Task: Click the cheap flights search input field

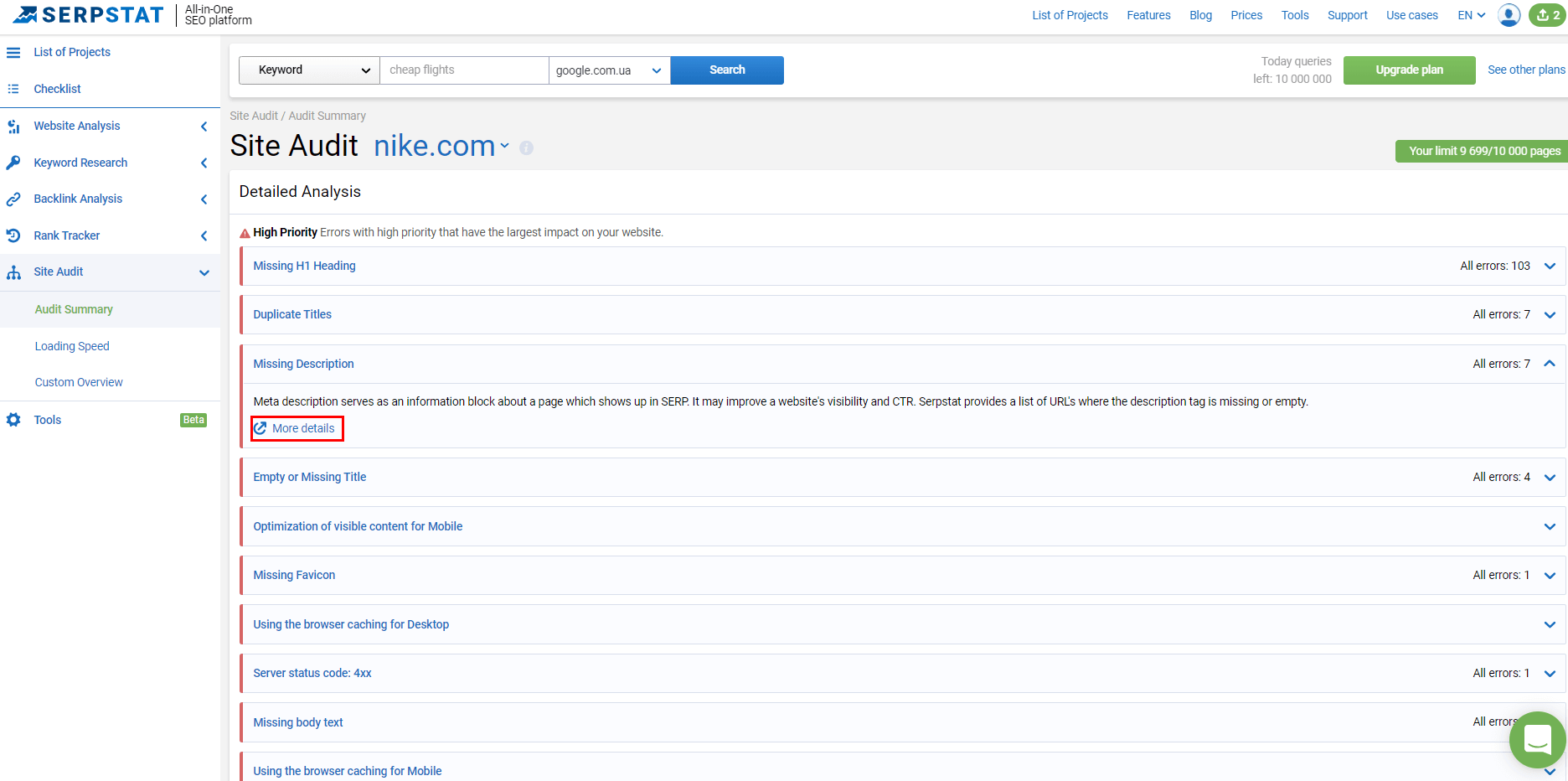Action: point(464,70)
